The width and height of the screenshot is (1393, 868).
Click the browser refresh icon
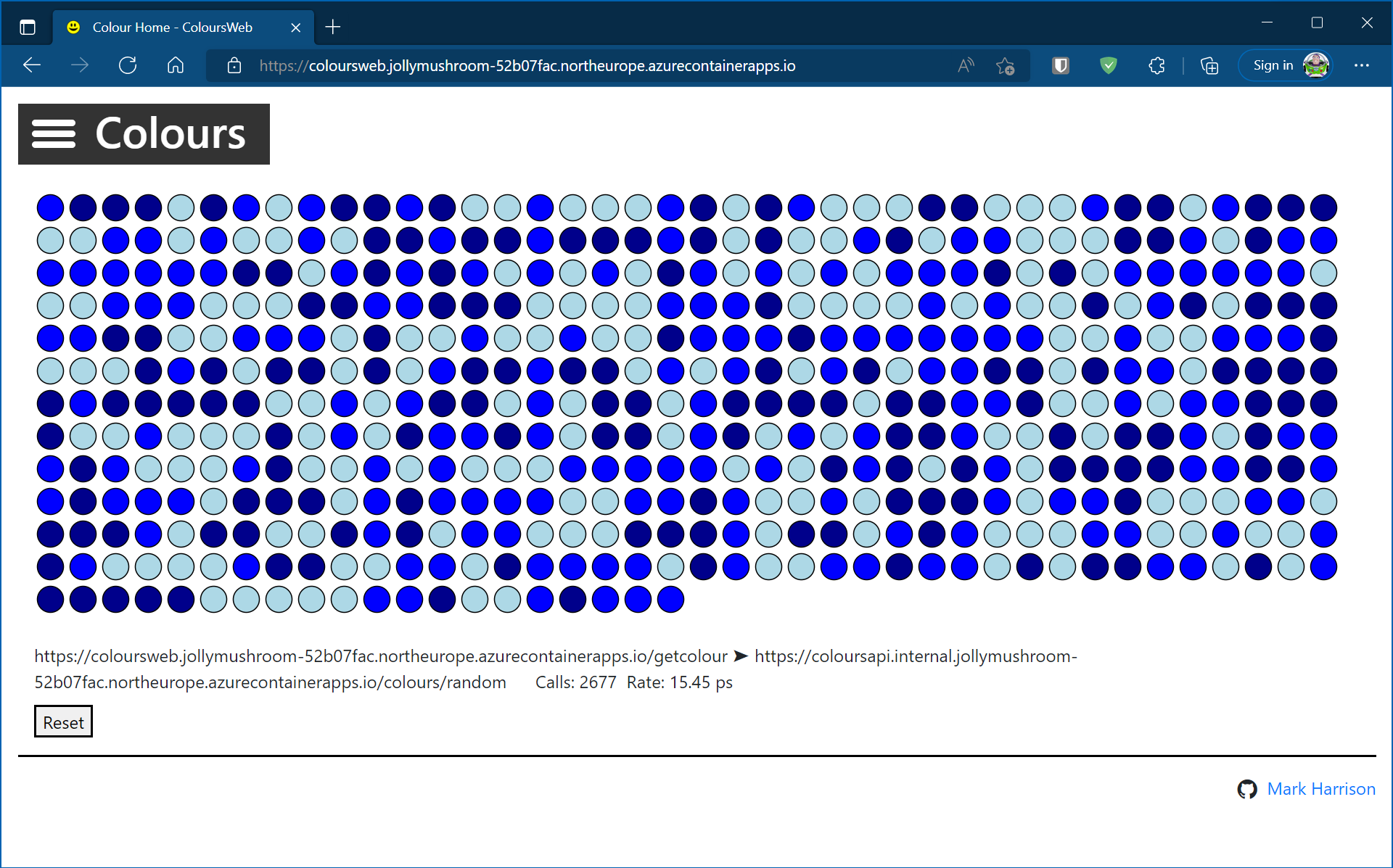pyautogui.click(x=128, y=65)
